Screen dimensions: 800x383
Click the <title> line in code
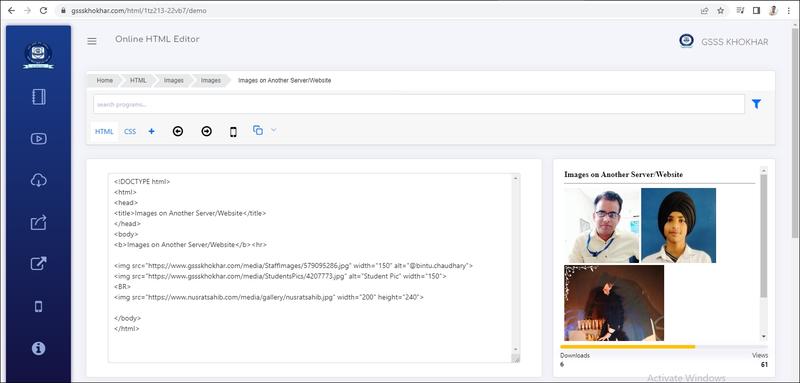pyautogui.click(x=190, y=213)
